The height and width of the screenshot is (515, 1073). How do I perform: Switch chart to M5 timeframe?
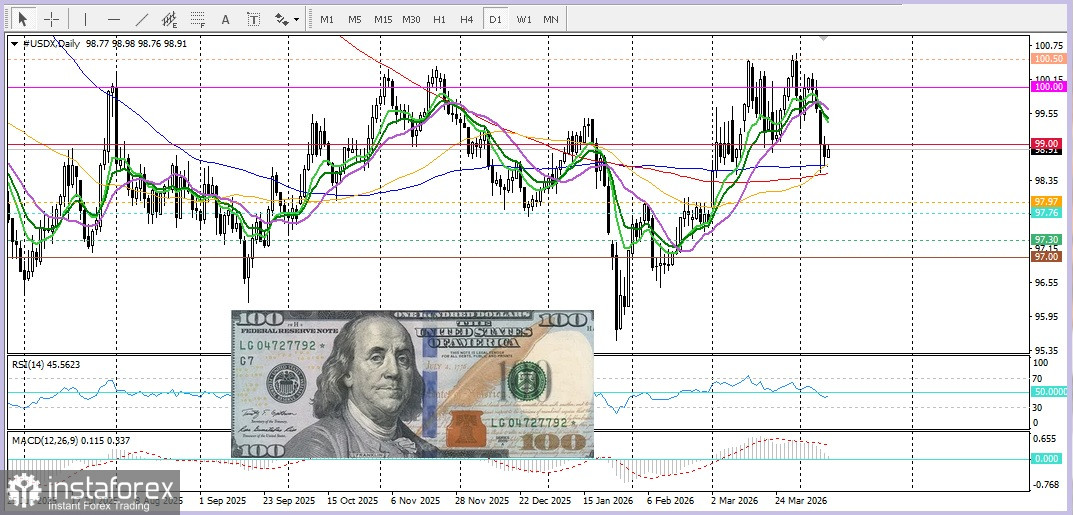coord(354,19)
